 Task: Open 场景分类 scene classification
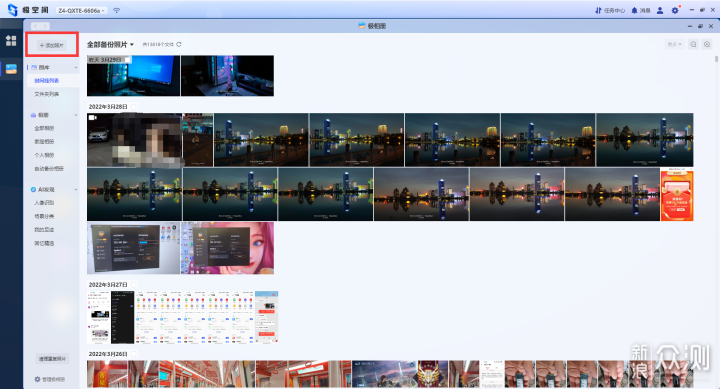tap(44, 216)
